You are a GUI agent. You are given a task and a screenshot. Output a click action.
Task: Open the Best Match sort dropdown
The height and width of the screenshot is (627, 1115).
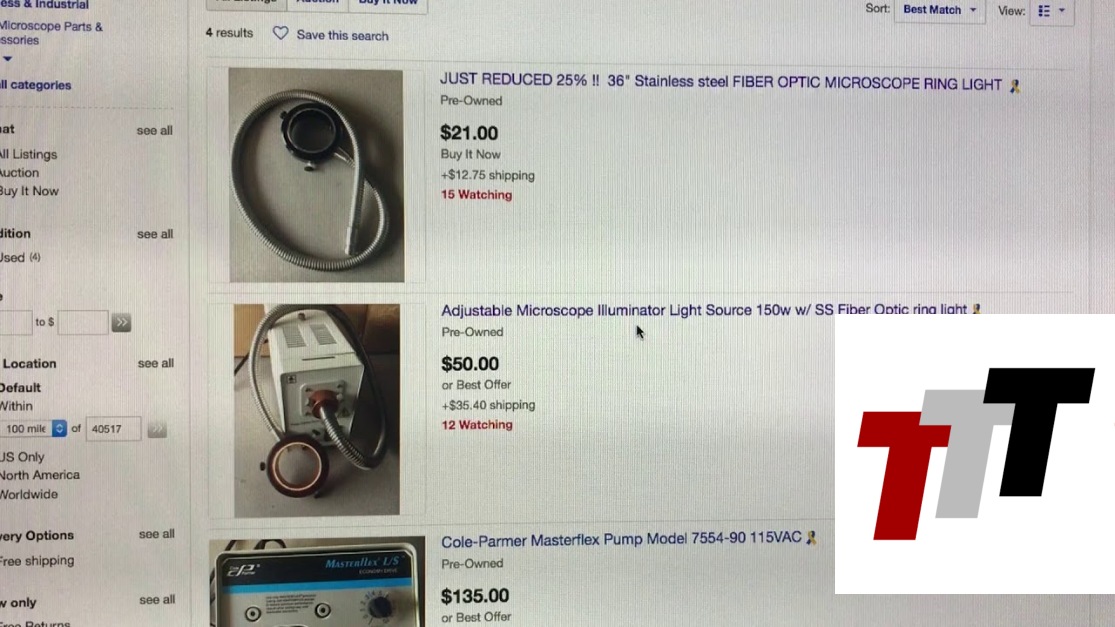939,10
